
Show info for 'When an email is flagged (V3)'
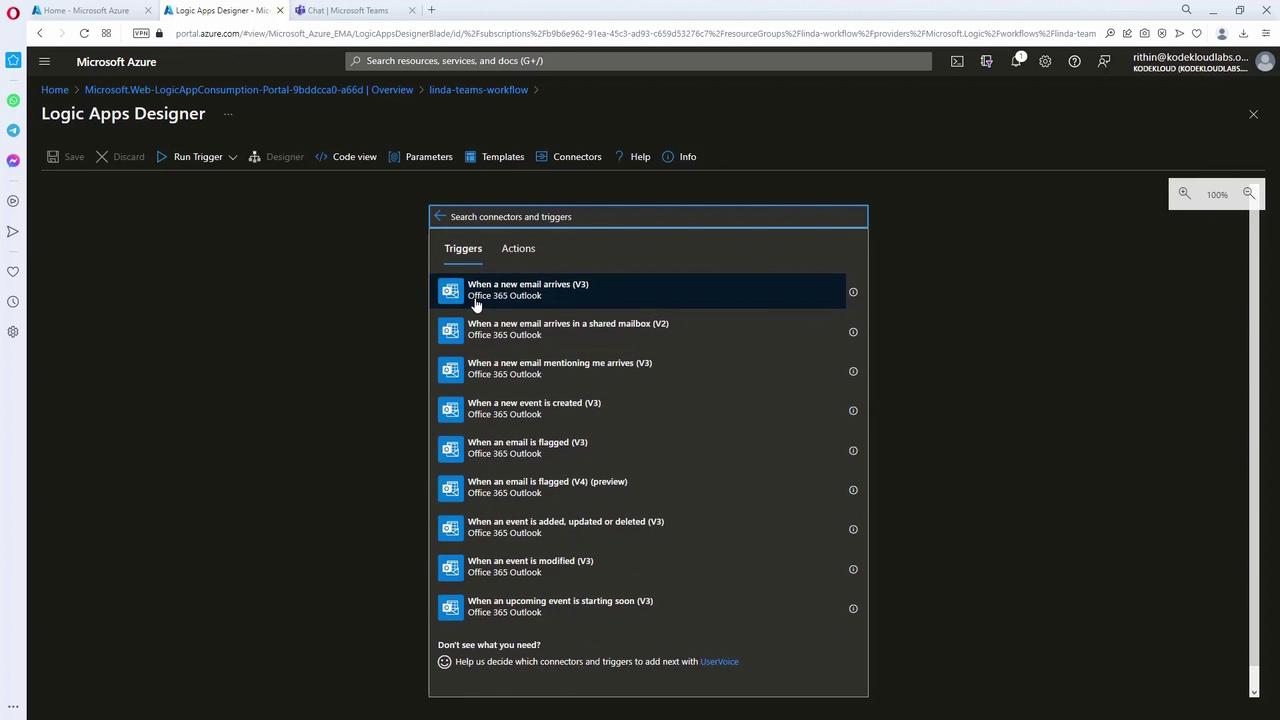(853, 450)
